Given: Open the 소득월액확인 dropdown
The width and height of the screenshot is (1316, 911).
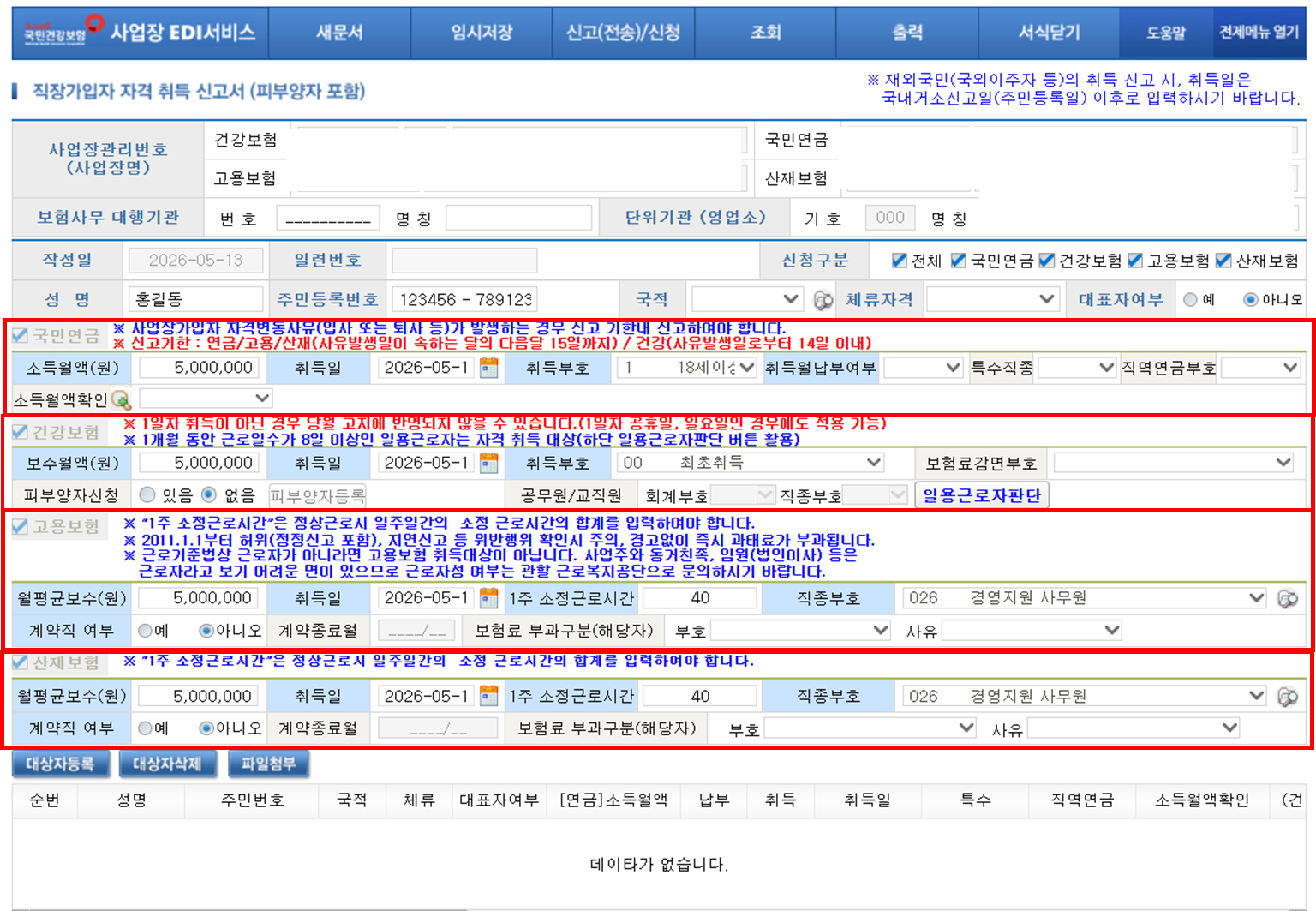Looking at the screenshot, I should [x=206, y=399].
